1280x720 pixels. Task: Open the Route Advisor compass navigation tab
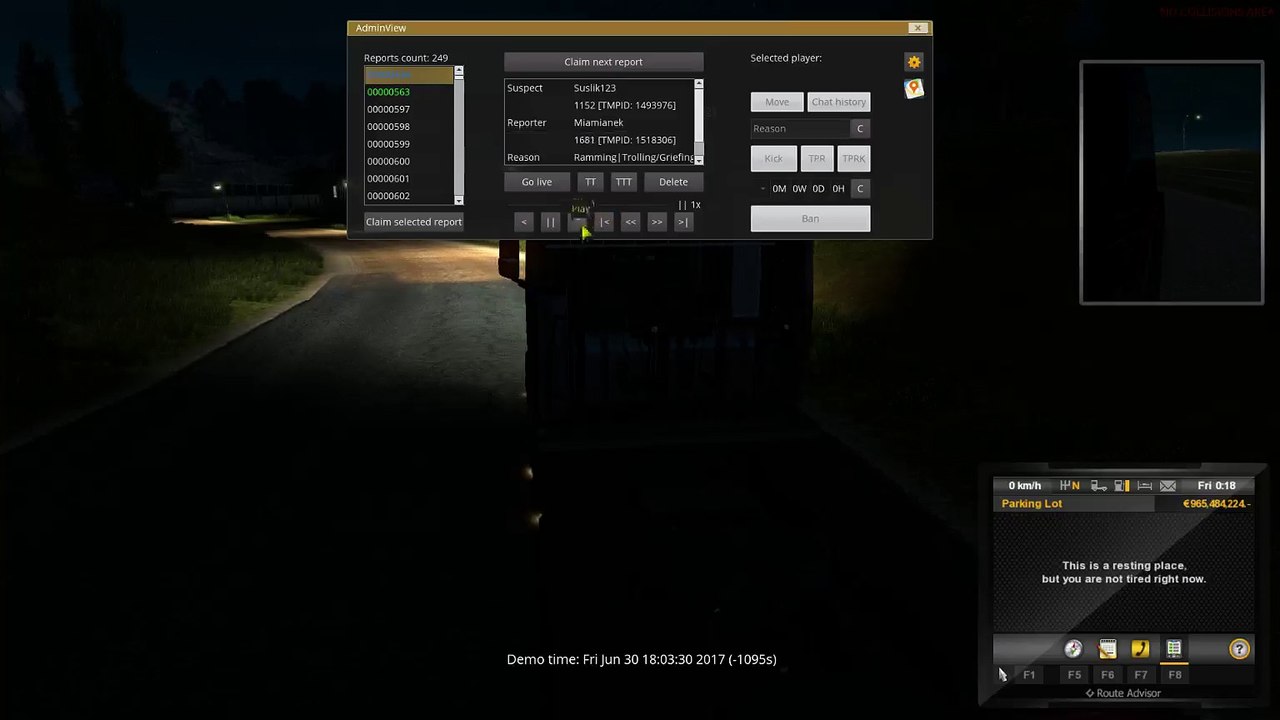click(x=1073, y=649)
